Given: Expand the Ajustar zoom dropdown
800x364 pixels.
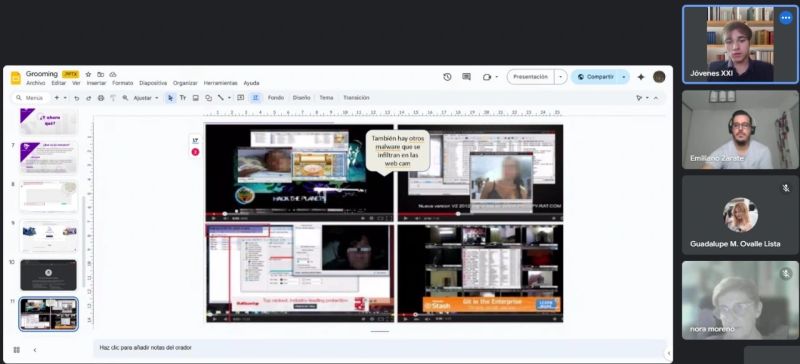Looking at the screenshot, I should [146, 98].
